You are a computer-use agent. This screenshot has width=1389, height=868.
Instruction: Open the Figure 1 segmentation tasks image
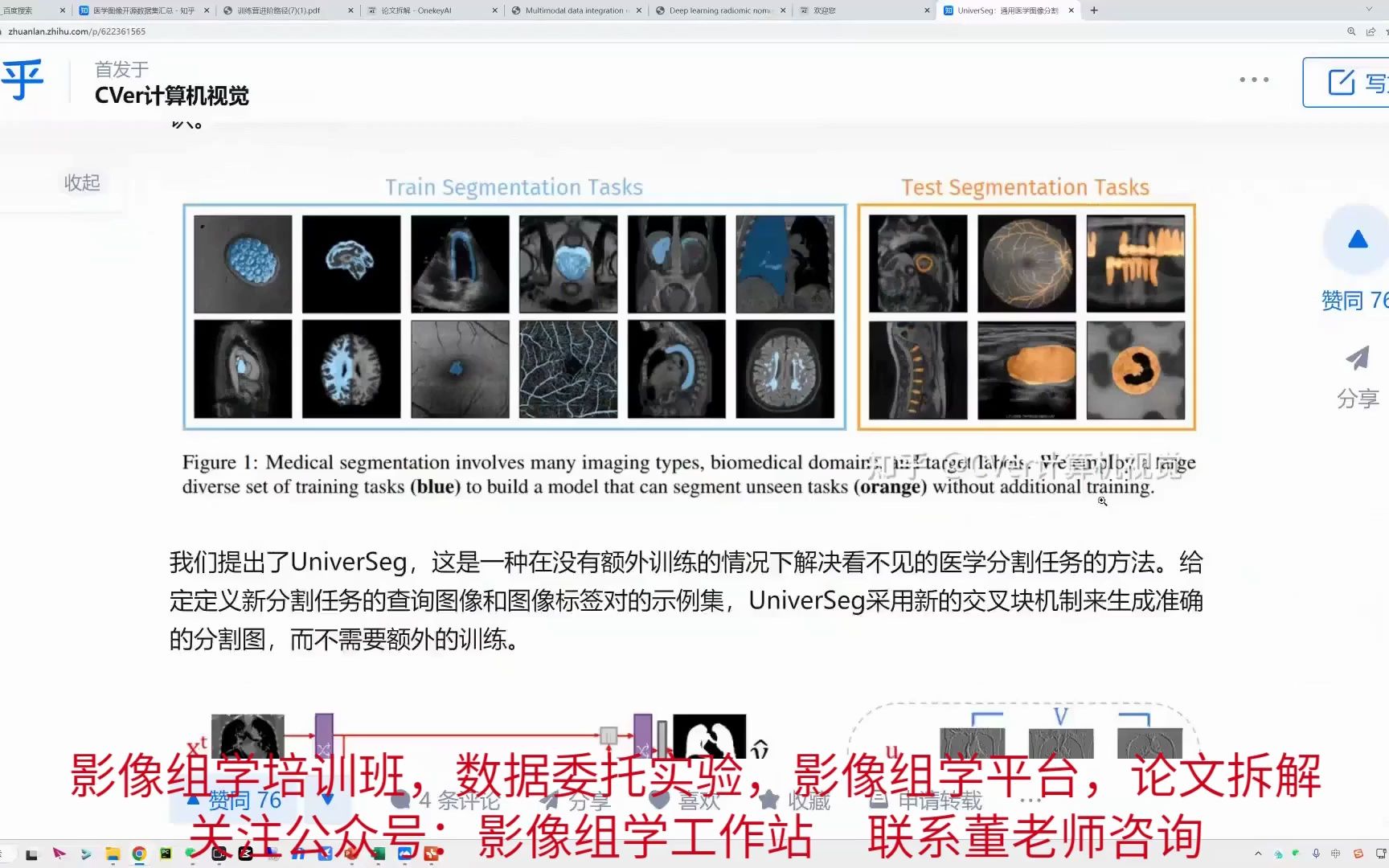point(689,305)
